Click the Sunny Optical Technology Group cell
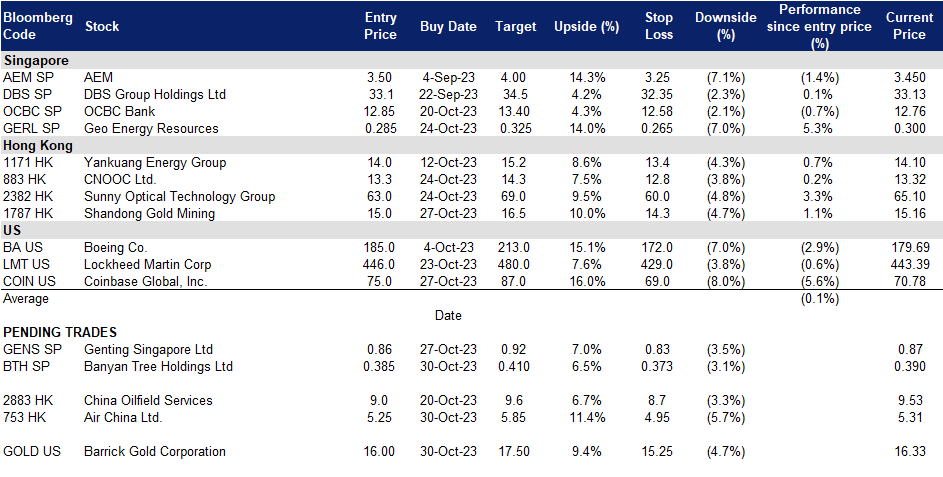This screenshot has height=477, width=943. (x=179, y=197)
